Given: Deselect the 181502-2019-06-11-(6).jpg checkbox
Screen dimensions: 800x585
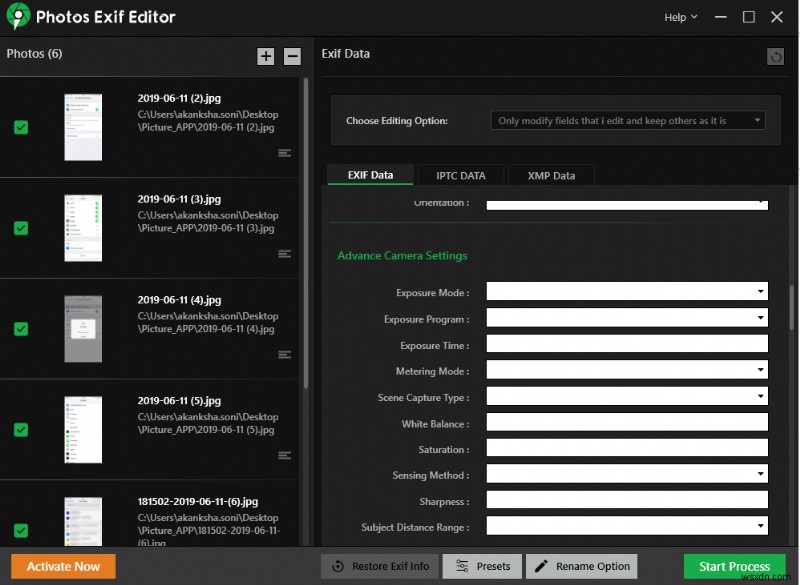Looking at the screenshot, I should (x=21, y=530).
